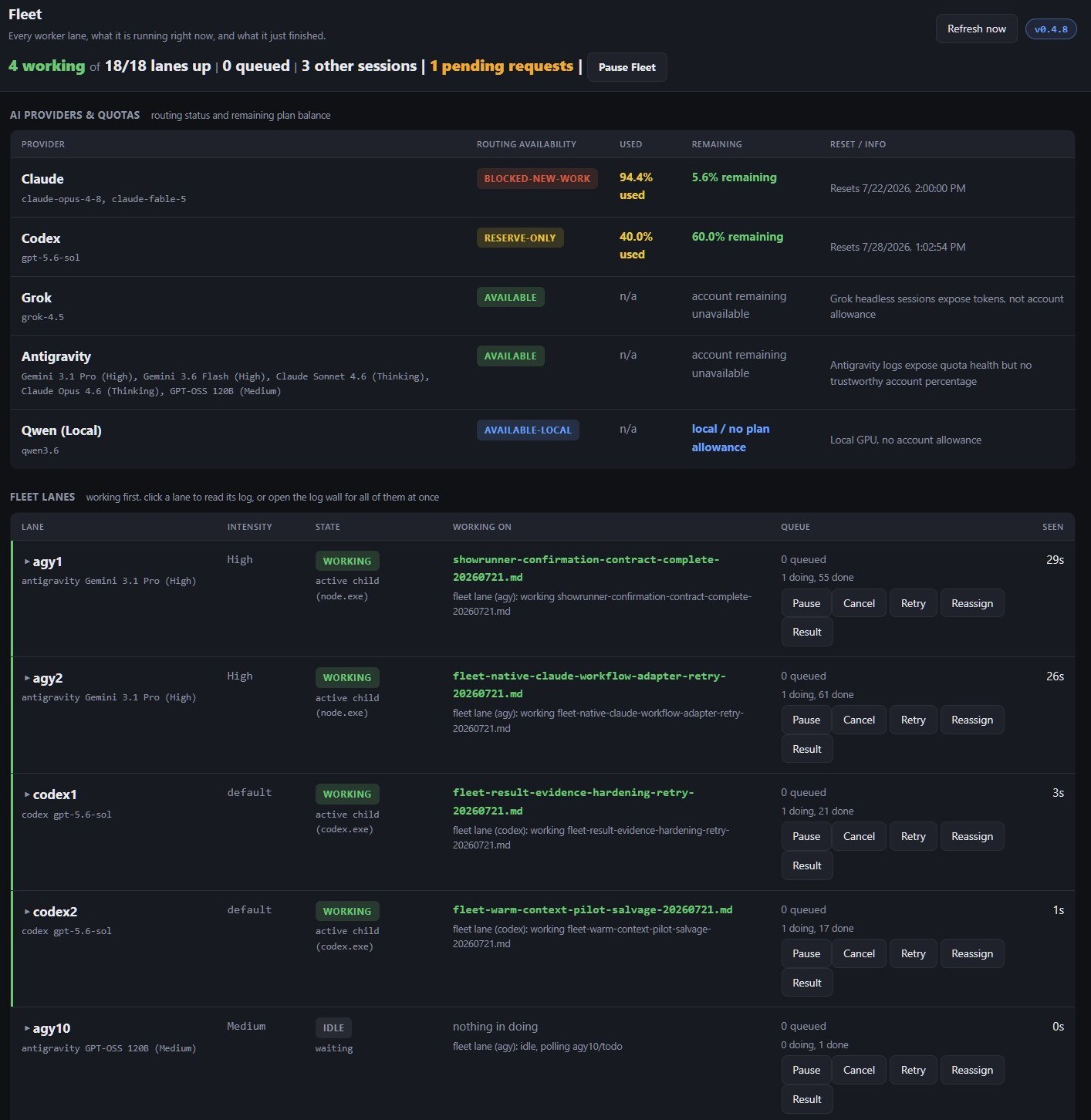Cancel the codex1 lane task

859,836
